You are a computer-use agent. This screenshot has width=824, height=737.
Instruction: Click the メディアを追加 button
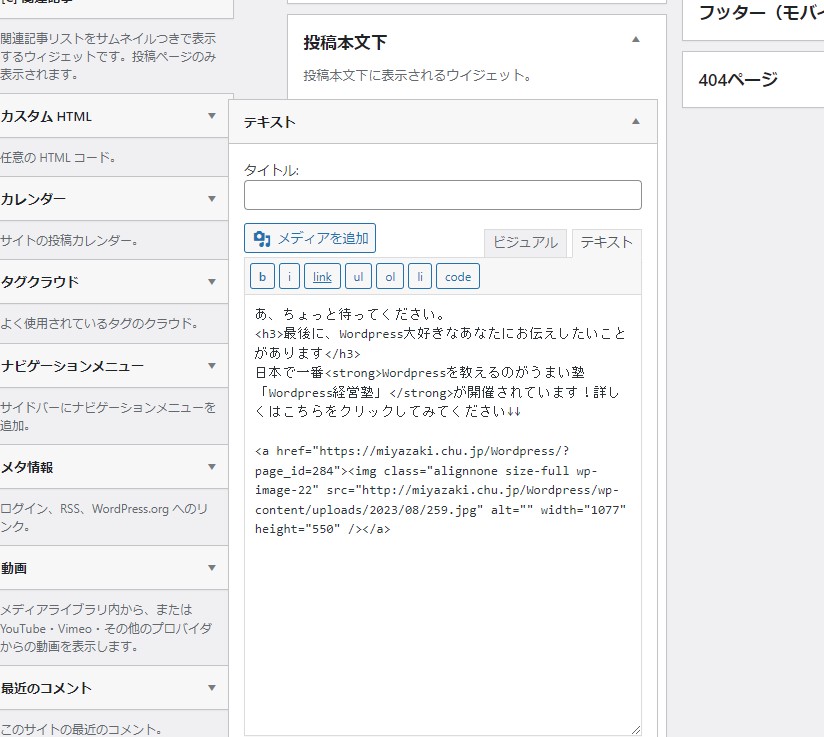(x=310, y=238)
